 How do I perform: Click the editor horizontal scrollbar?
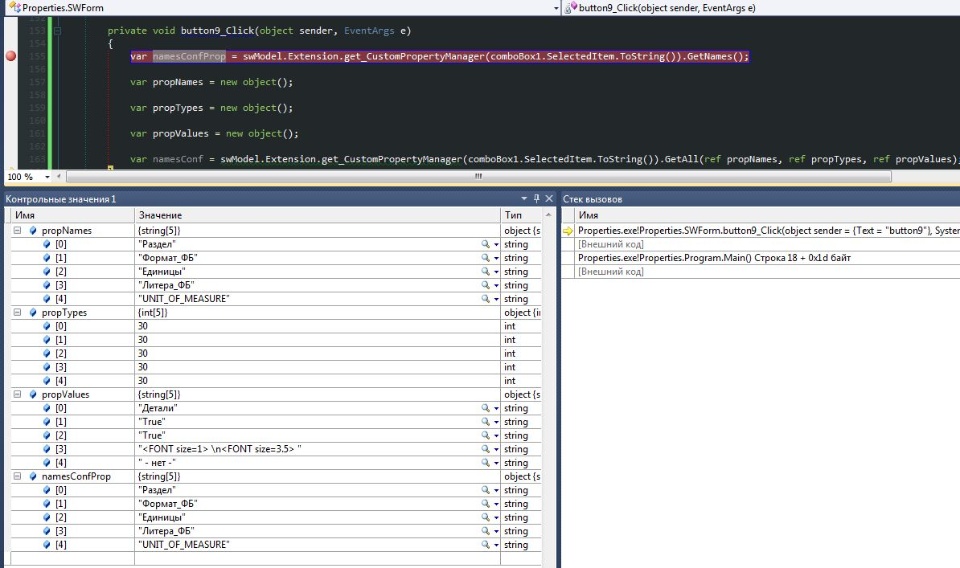click(x=479, y=177)
